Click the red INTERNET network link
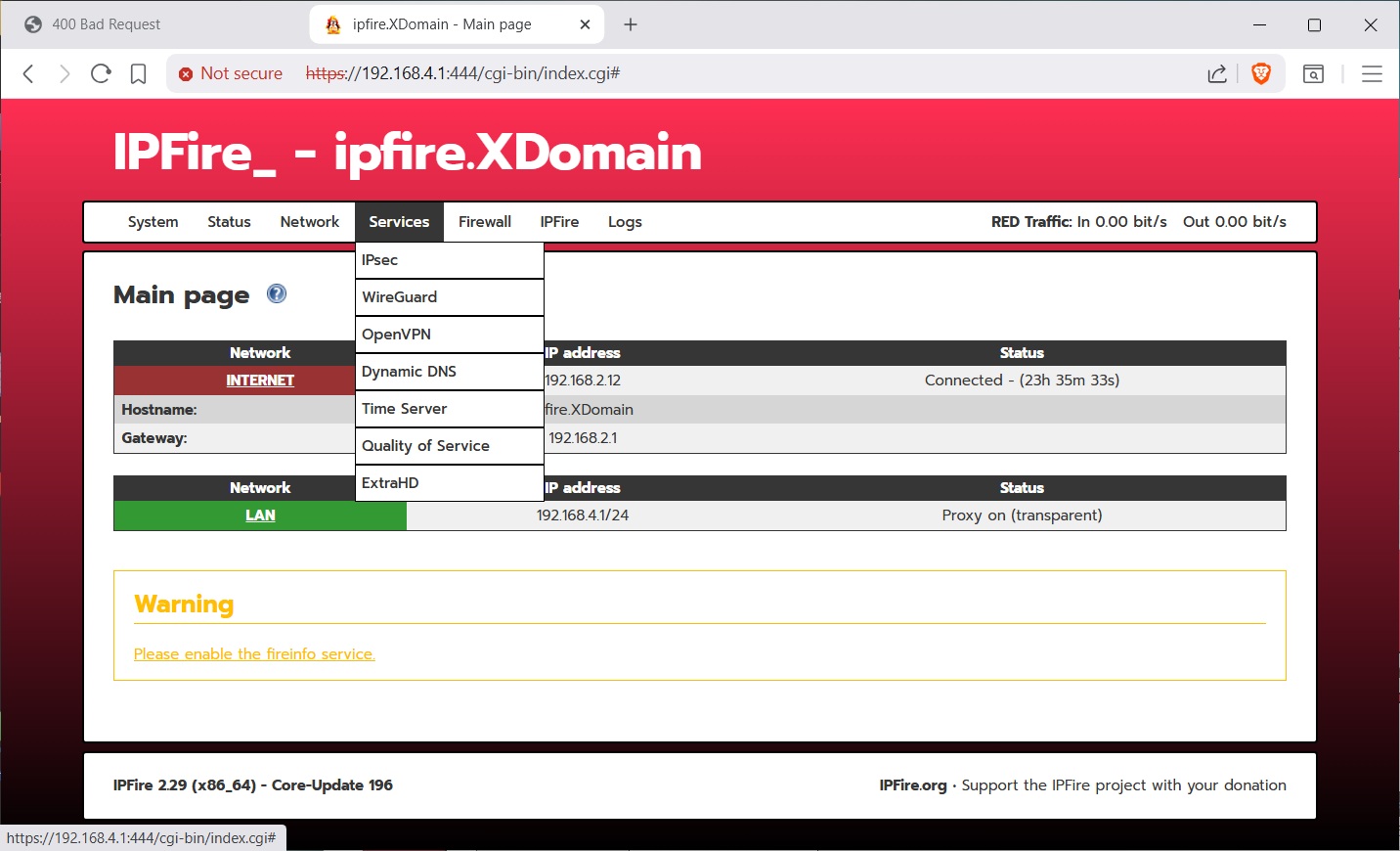This screenshot has width=1400, height=851. tap(260, 381)
